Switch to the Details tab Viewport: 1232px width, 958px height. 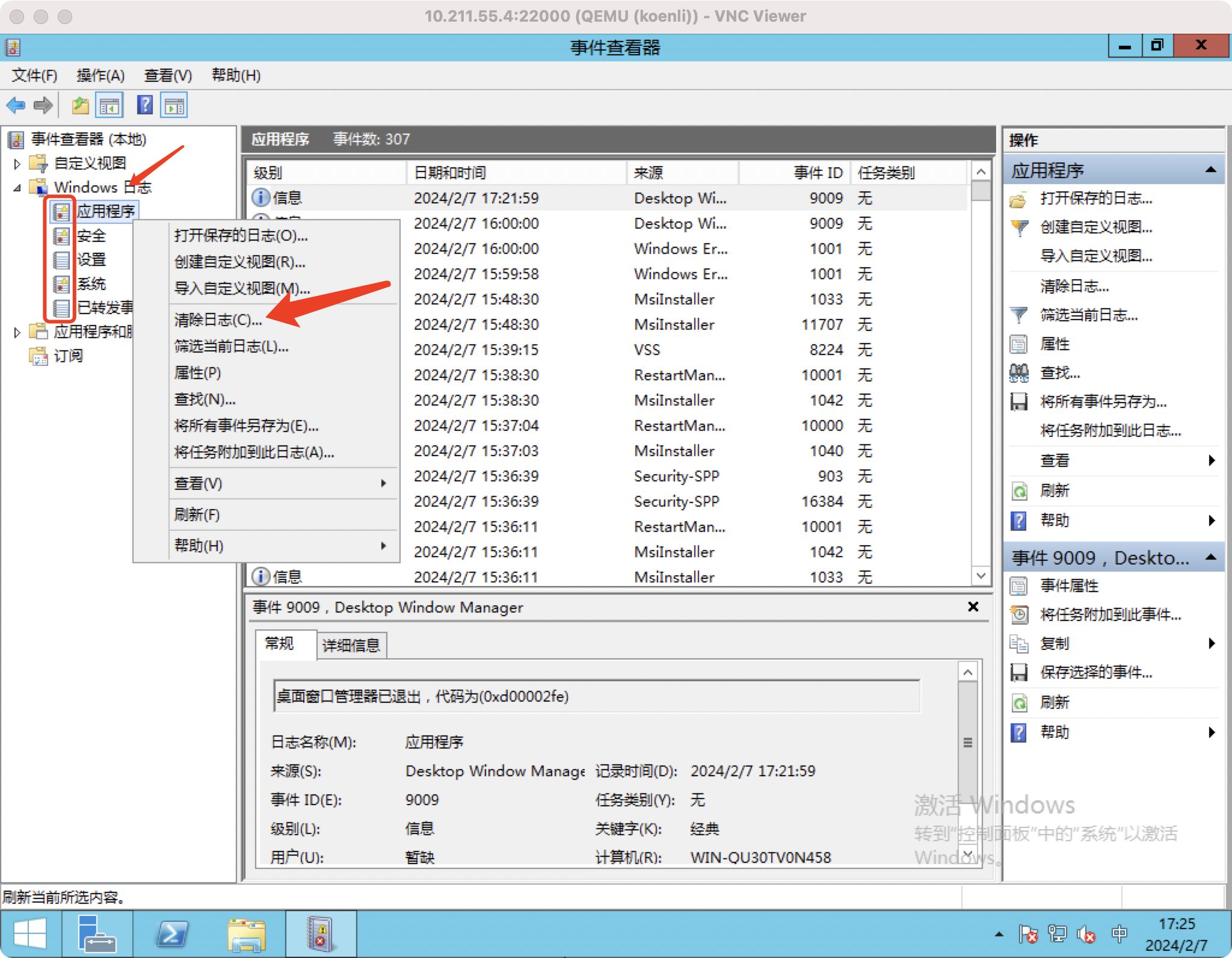tap(351, 645)
